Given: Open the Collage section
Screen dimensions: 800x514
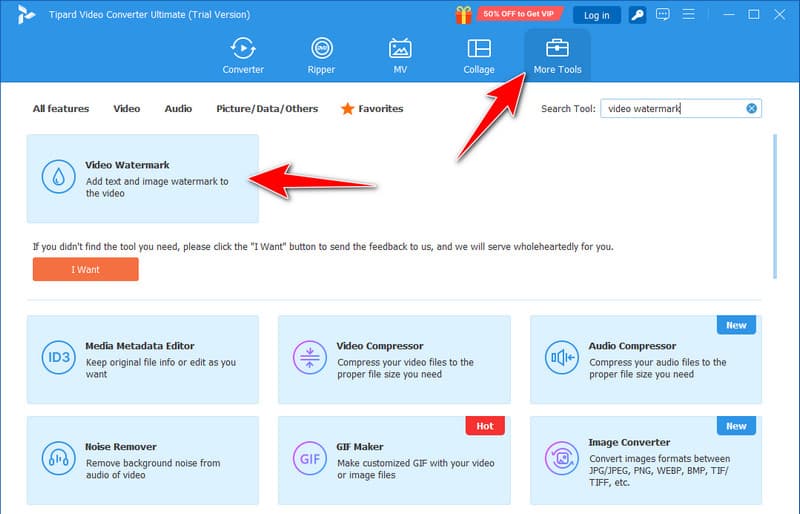Looking at the screenshot, I should (x=479, y=56).
